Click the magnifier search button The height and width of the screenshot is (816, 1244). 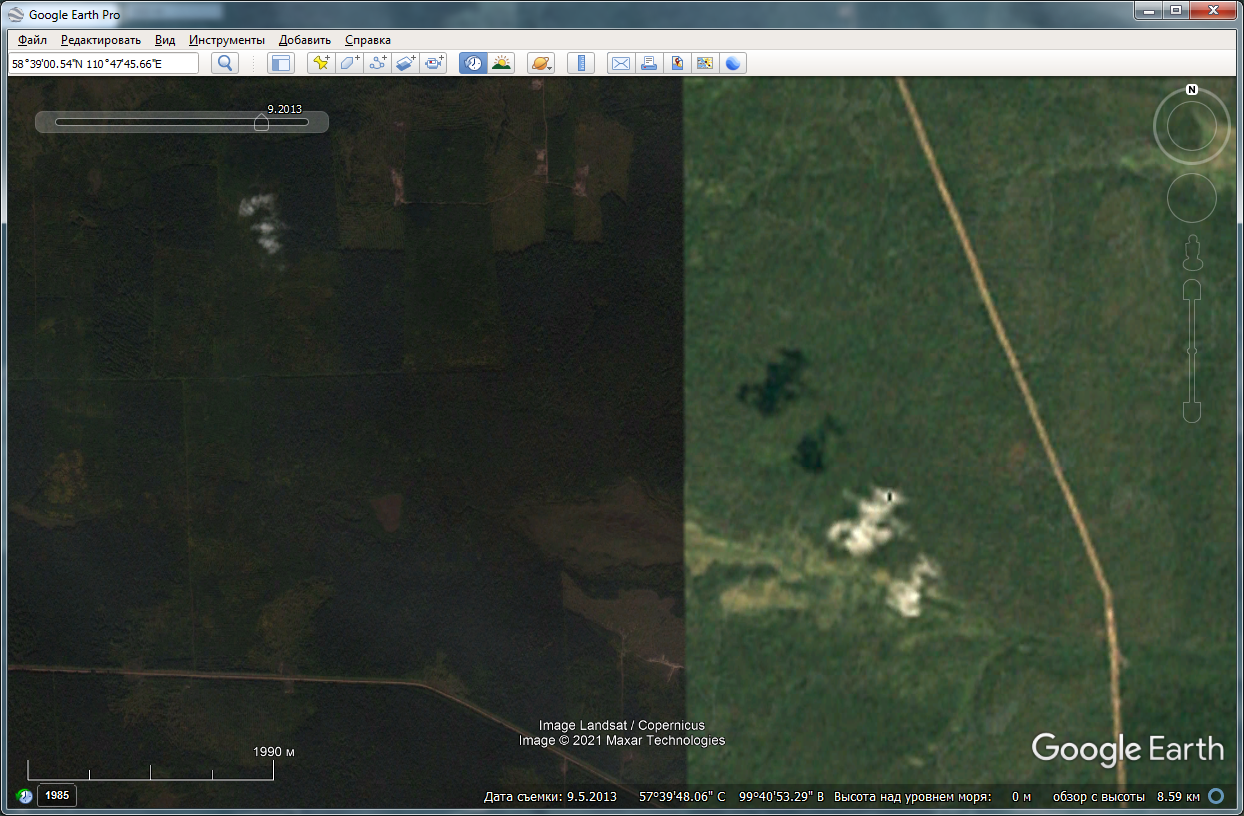coord(225,63)
